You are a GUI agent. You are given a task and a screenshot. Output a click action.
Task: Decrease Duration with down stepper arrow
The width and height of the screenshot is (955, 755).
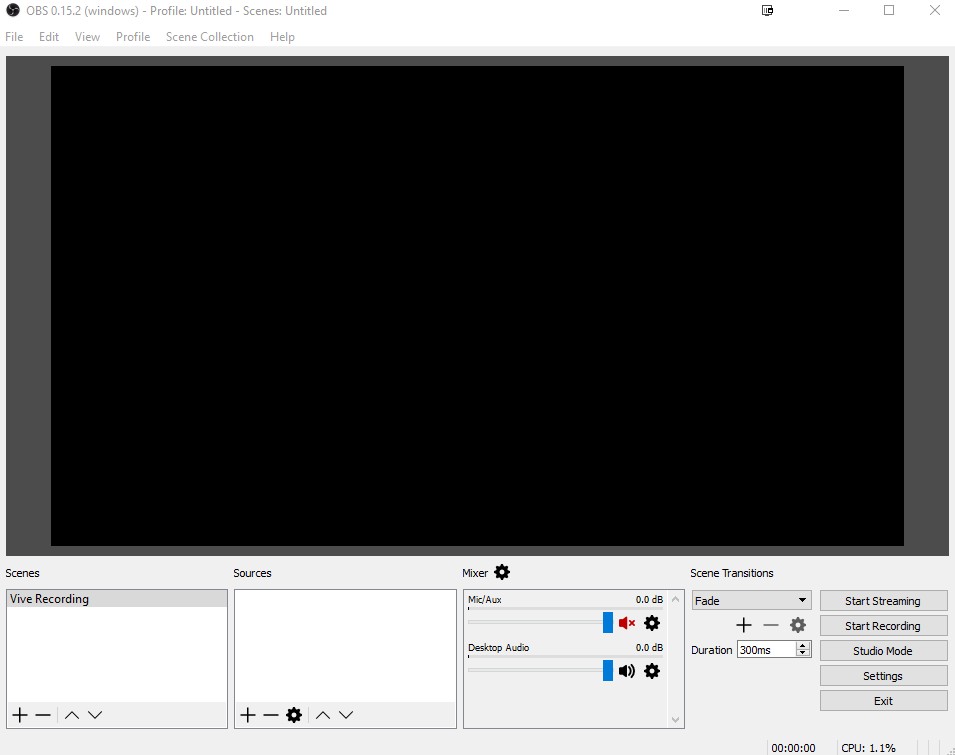803,653
